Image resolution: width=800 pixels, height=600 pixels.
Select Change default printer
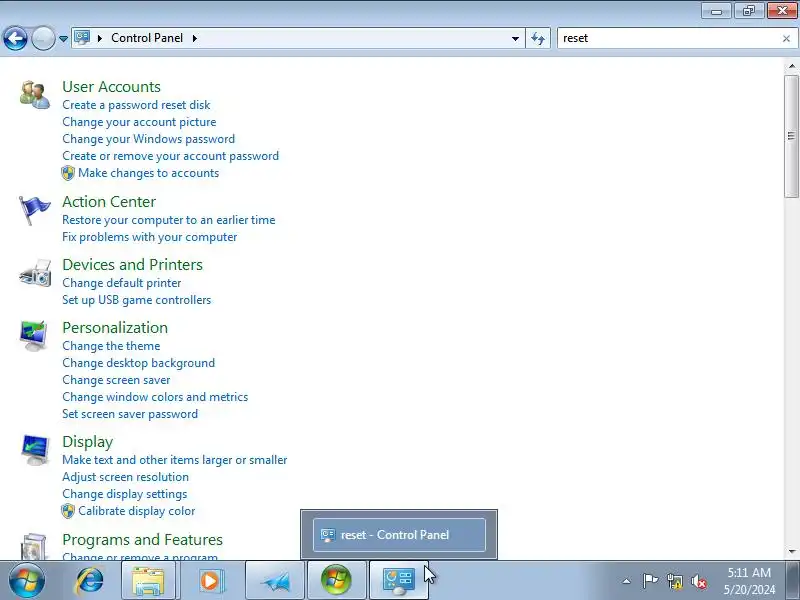(121, 283)
